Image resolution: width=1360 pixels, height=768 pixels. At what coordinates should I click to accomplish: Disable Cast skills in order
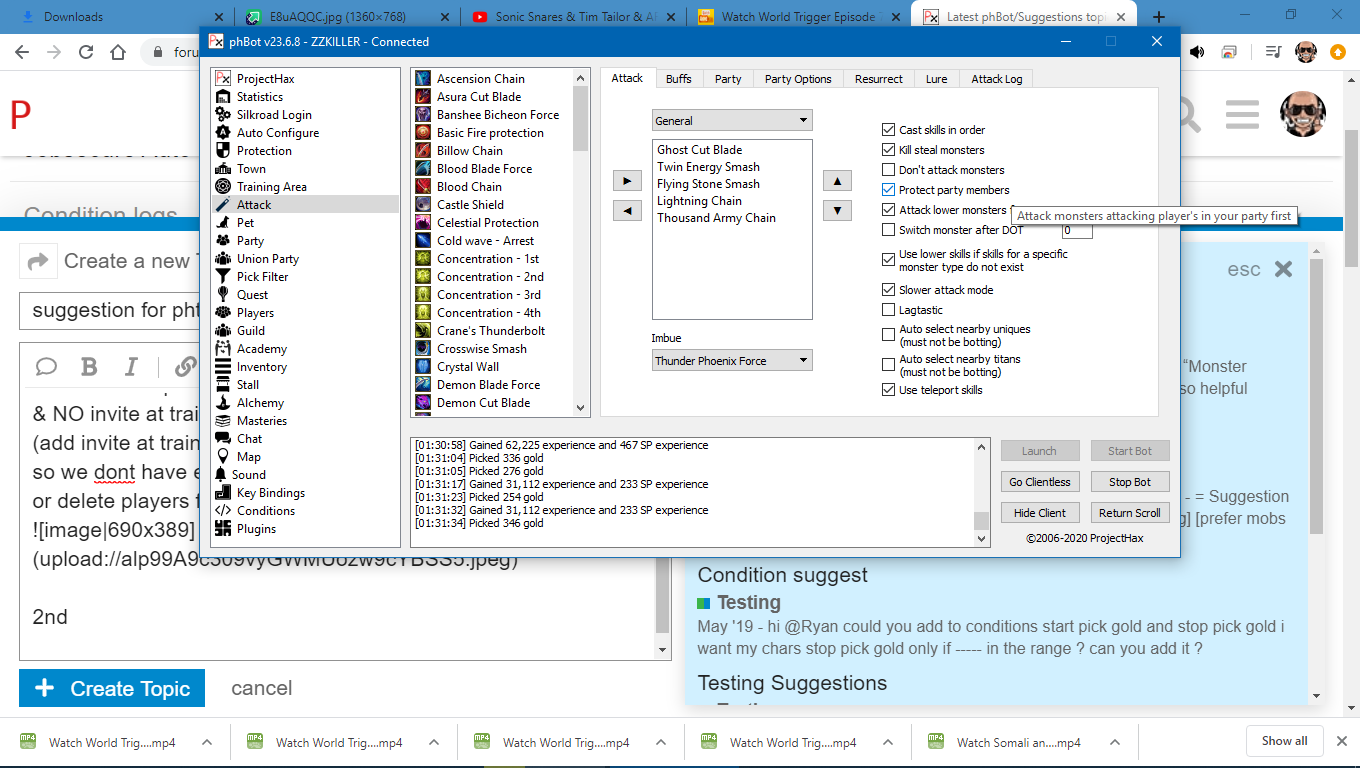coord(888,130)
